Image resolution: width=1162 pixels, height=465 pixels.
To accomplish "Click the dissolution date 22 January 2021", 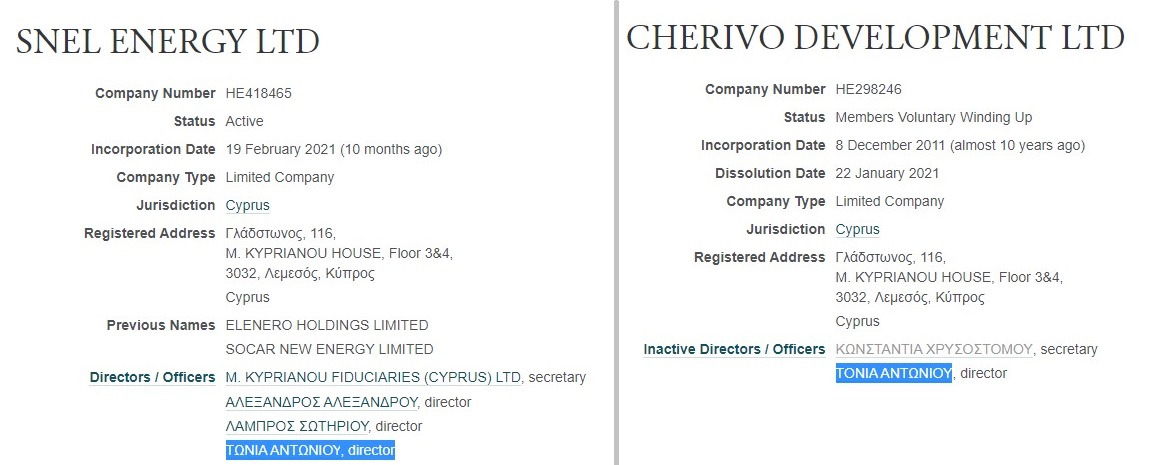I will pos(888,173).
